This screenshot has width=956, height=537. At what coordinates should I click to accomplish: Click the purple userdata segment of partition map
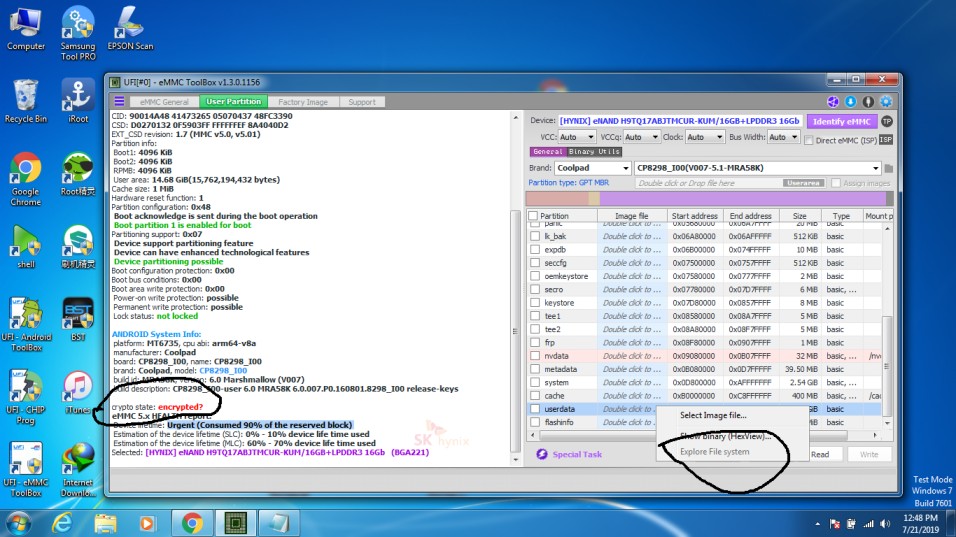click(743, 199)
